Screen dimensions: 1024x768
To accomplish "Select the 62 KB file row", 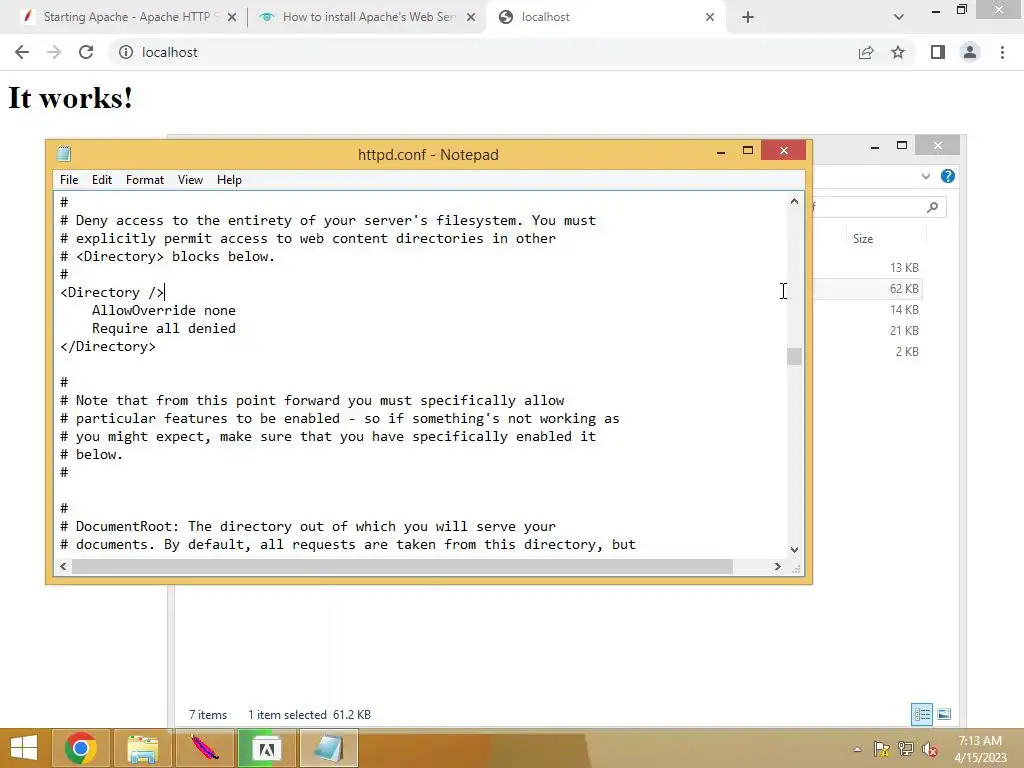I will pos(868,289).
